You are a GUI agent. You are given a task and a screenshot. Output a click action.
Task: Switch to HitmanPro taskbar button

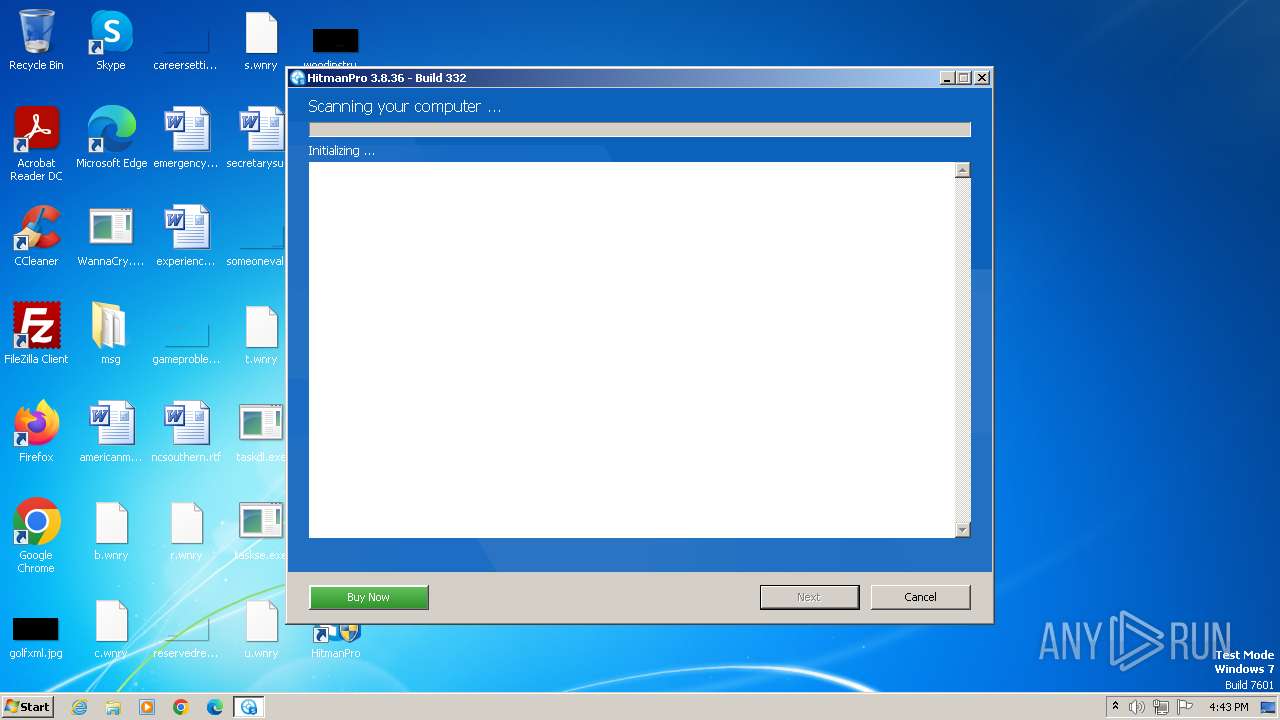tap(249, 707)
